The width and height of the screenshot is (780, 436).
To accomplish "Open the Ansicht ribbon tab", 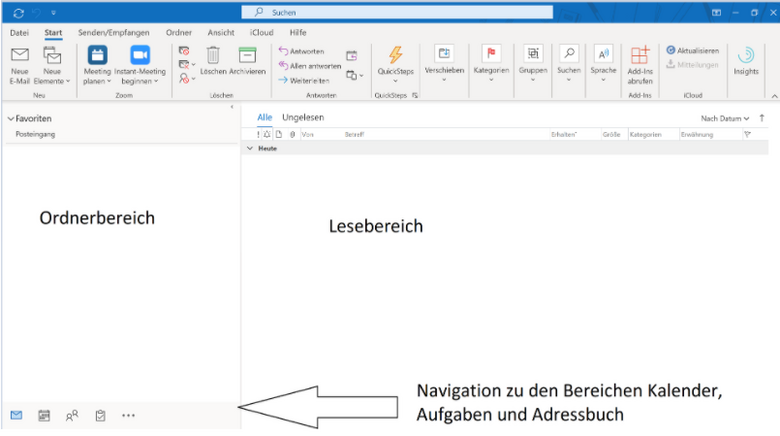I will click(221, 32).
